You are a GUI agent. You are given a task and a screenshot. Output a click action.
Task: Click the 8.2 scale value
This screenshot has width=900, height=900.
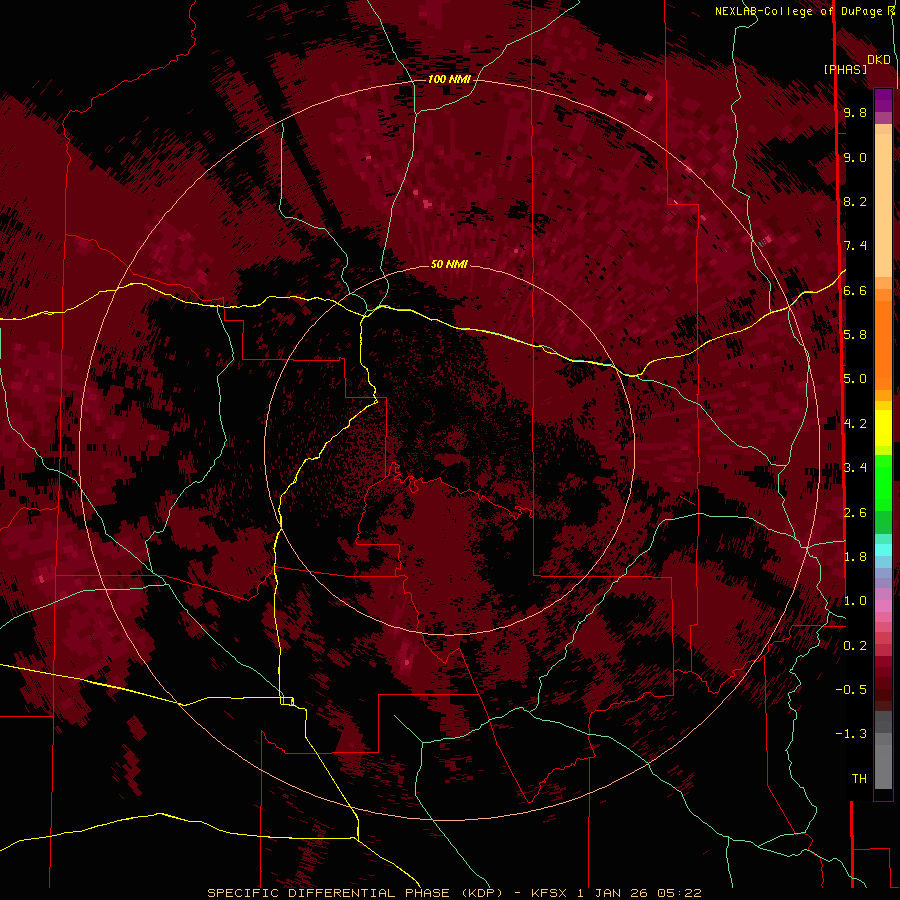coord(855,201)
